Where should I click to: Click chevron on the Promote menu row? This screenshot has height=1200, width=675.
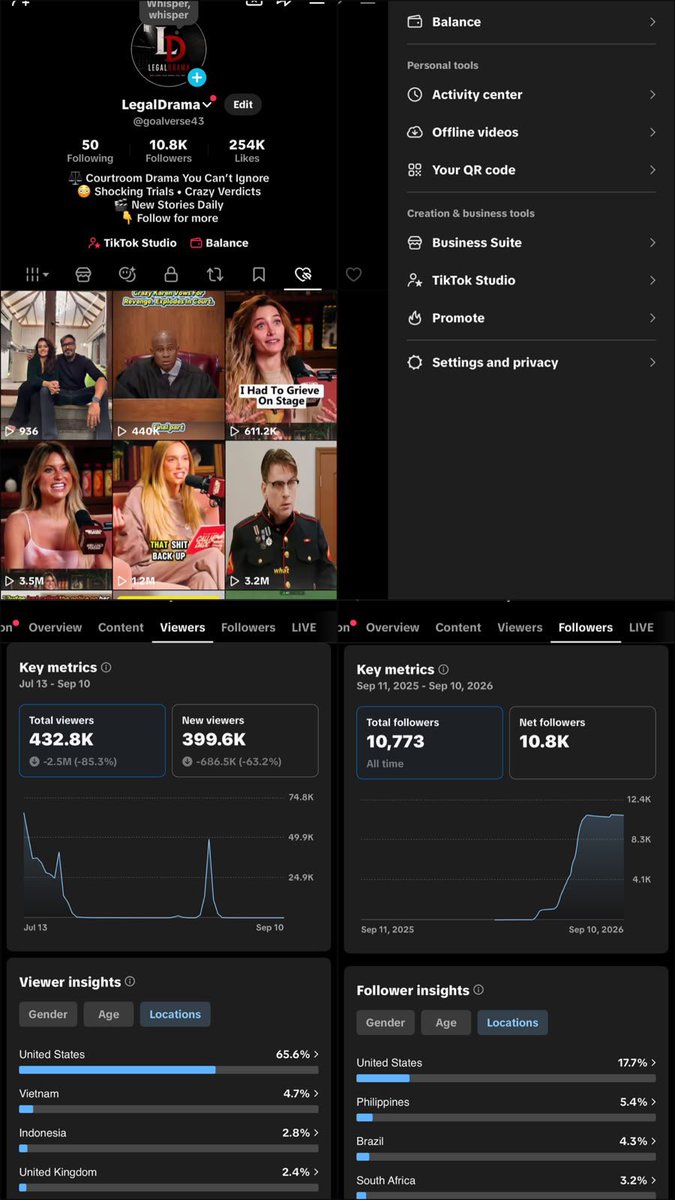point(652,318)
